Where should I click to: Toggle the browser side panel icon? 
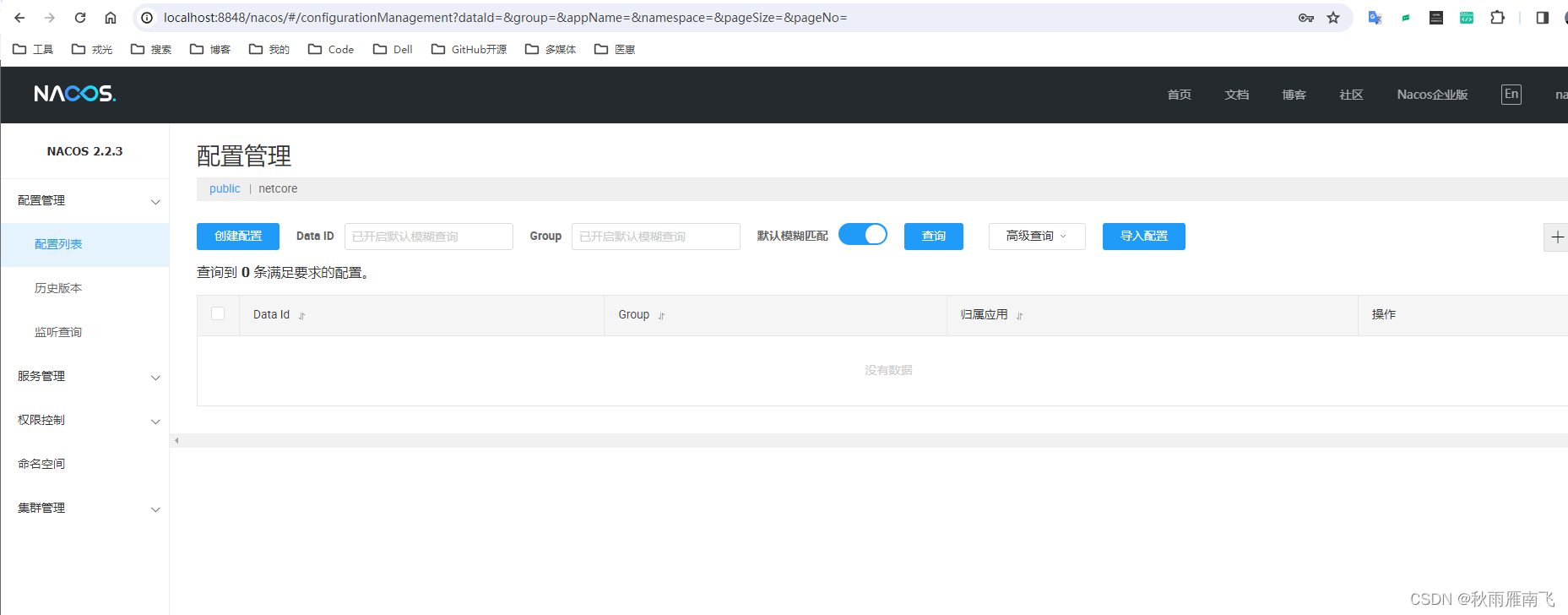click(1542, 18)
